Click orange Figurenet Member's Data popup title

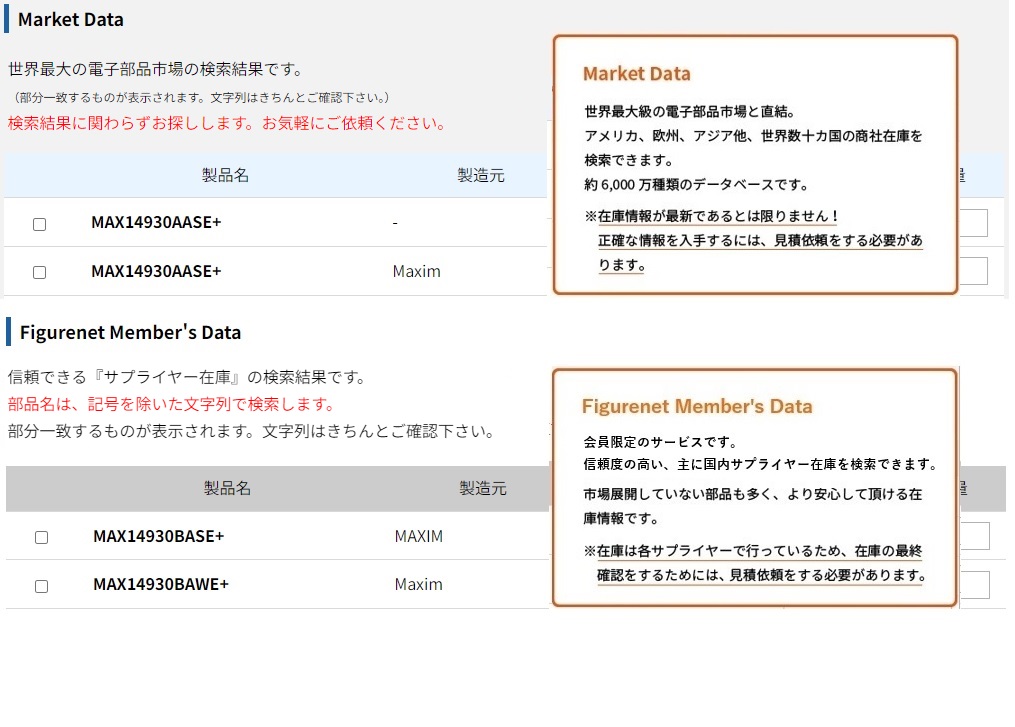(697, 406)
